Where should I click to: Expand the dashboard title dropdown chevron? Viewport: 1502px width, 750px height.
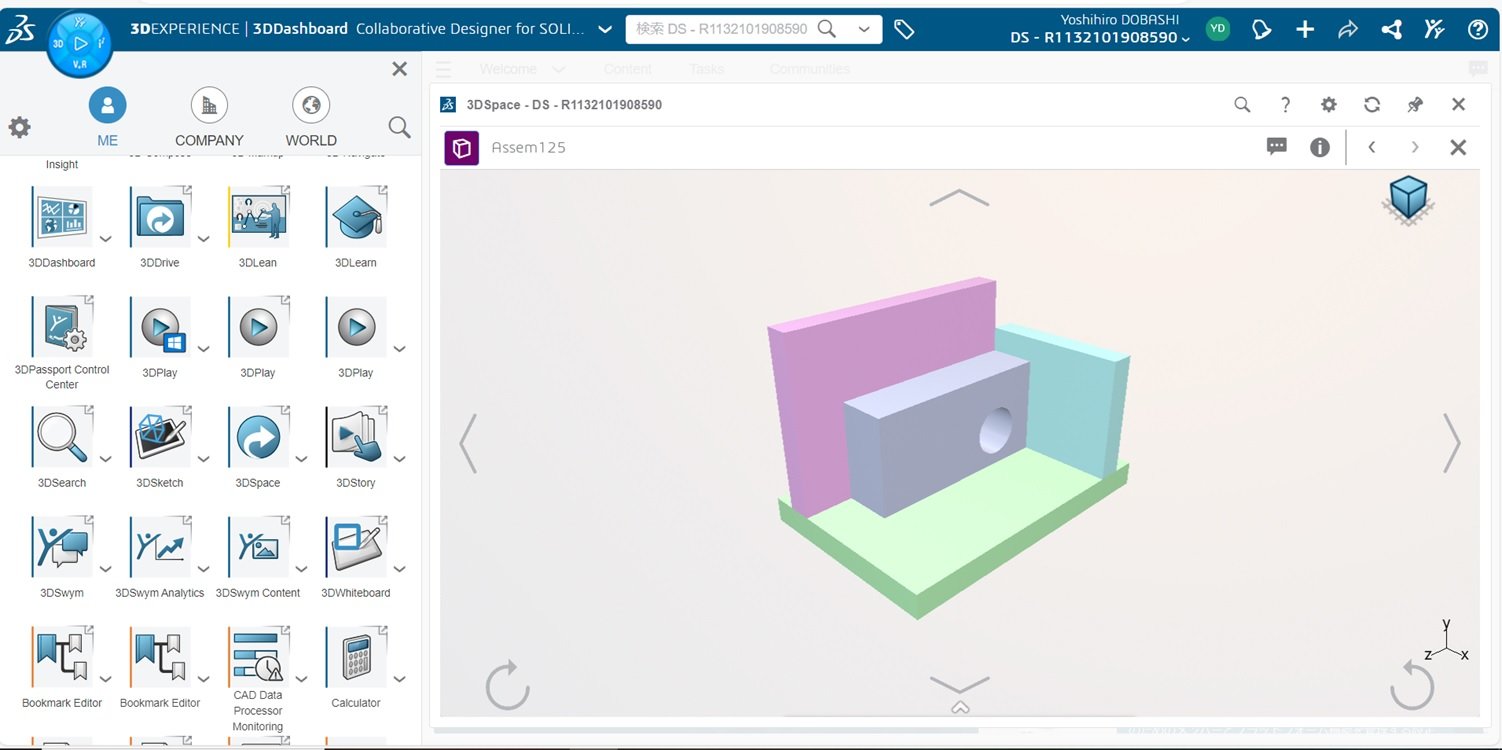tap(605, 30)
